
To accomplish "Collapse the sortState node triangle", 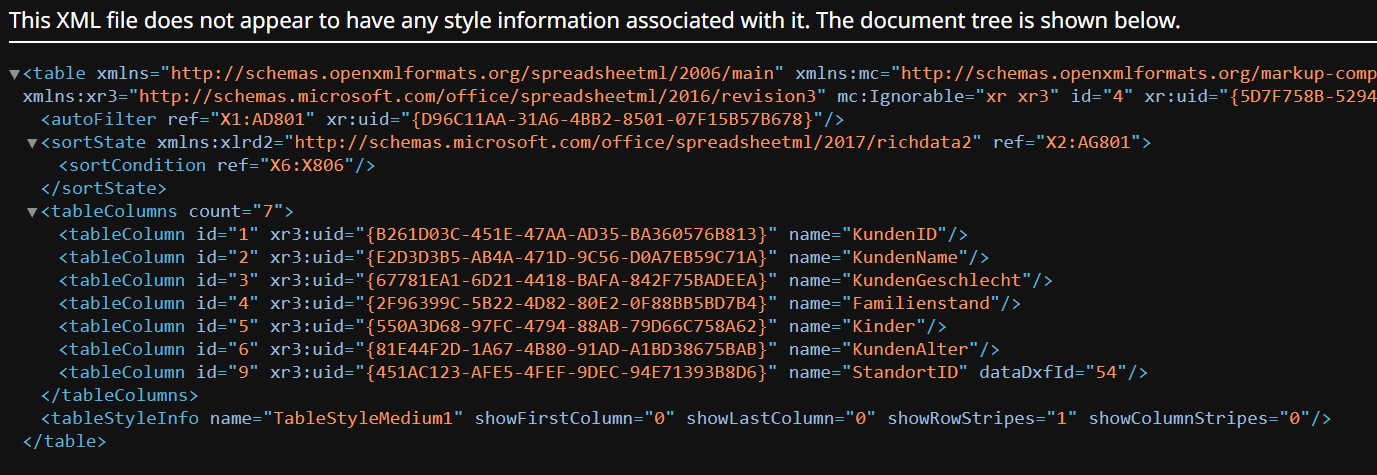I will (32, 143).
